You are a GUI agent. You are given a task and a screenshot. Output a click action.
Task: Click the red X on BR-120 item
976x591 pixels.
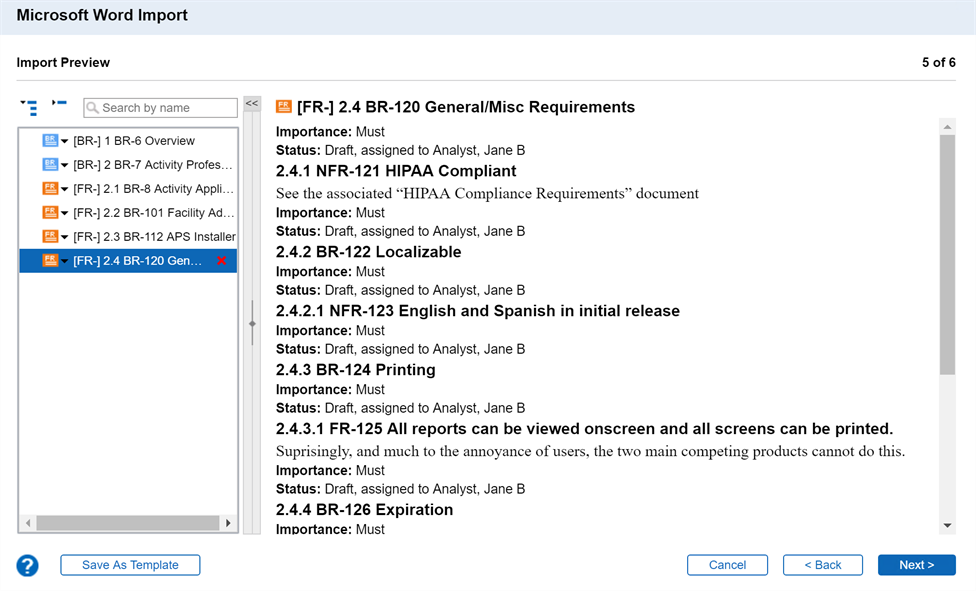click(221, 261)
